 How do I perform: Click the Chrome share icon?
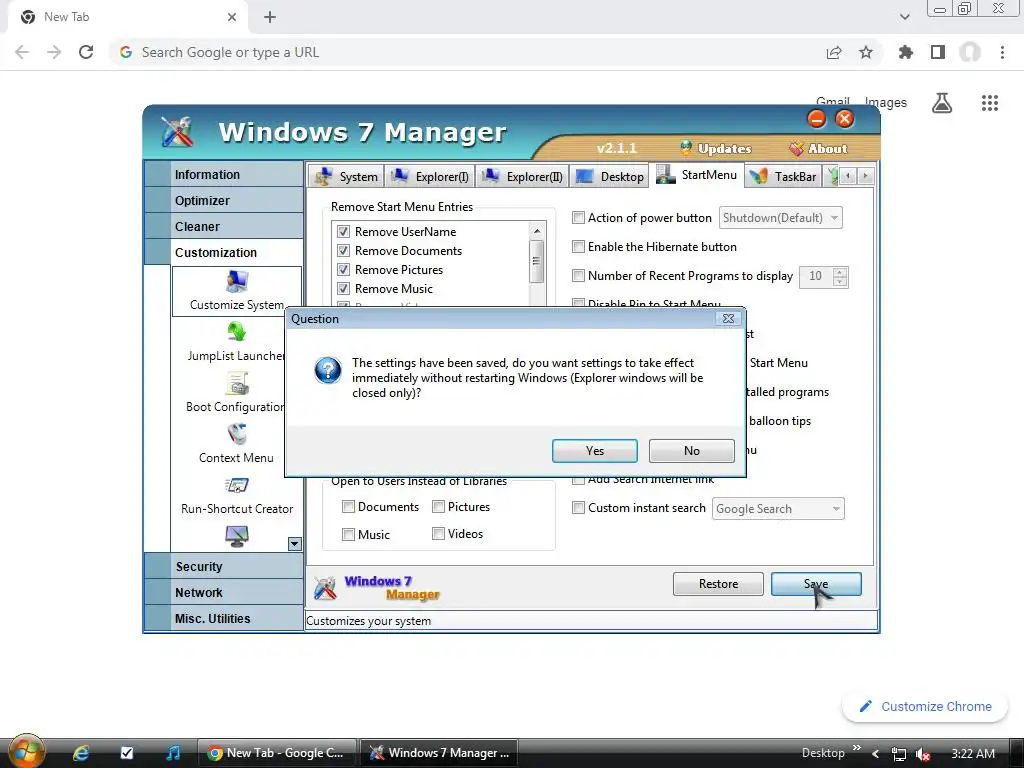pos(834,52)
